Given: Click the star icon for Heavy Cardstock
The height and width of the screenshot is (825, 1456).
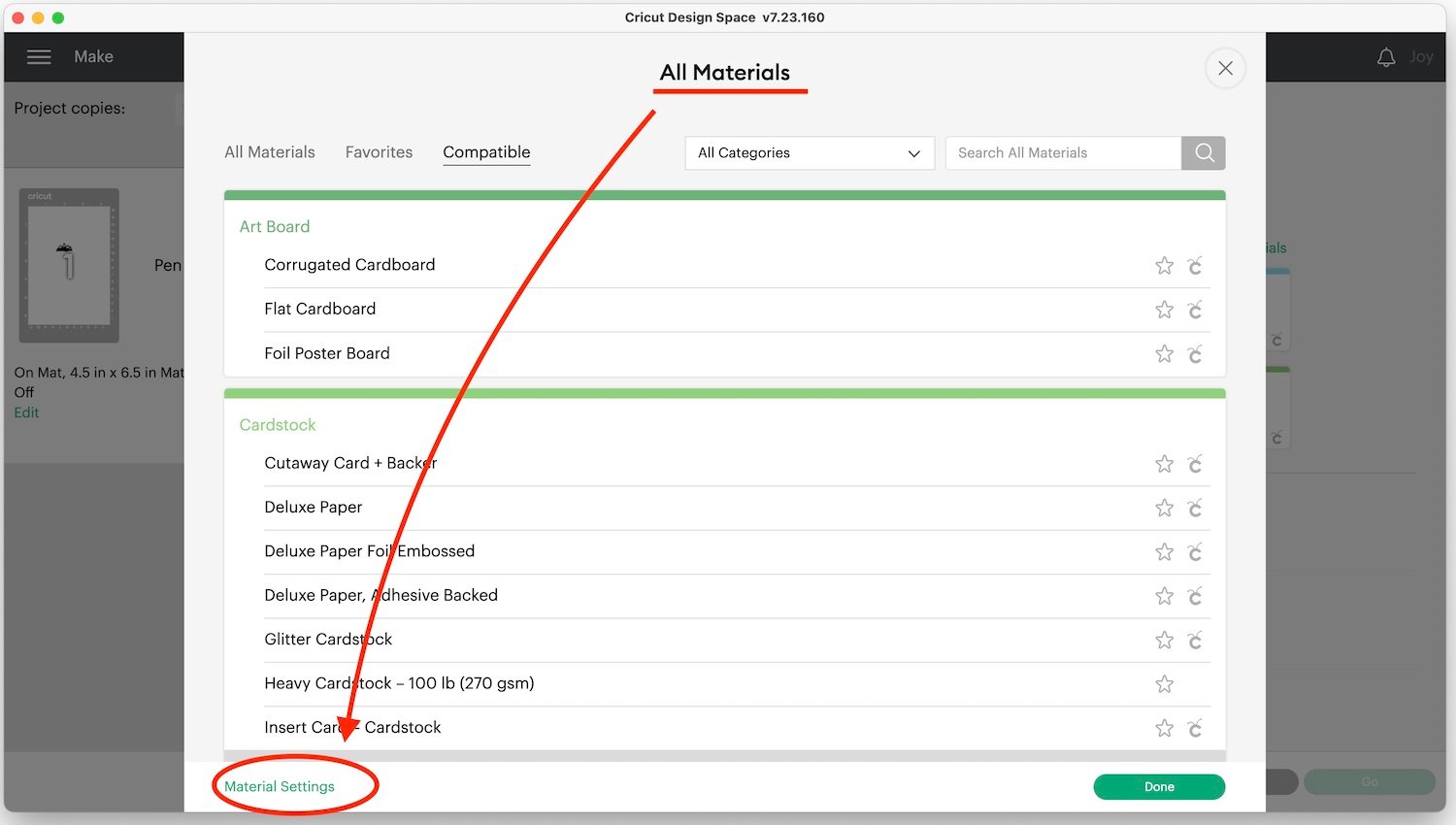Looking at the screenshot, I should click(1164, 684).
